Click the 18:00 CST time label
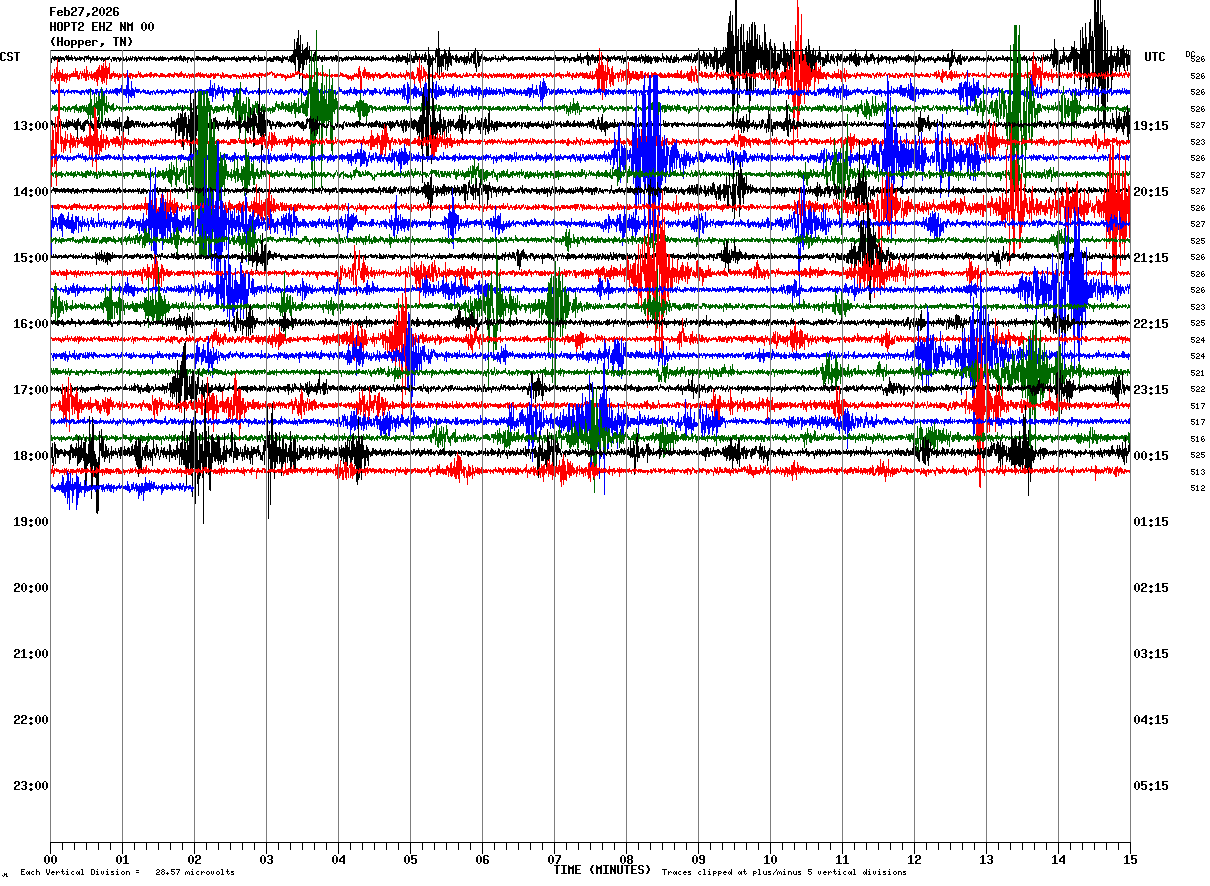Viewport: 1210px width, 886px height. point(30,456)
